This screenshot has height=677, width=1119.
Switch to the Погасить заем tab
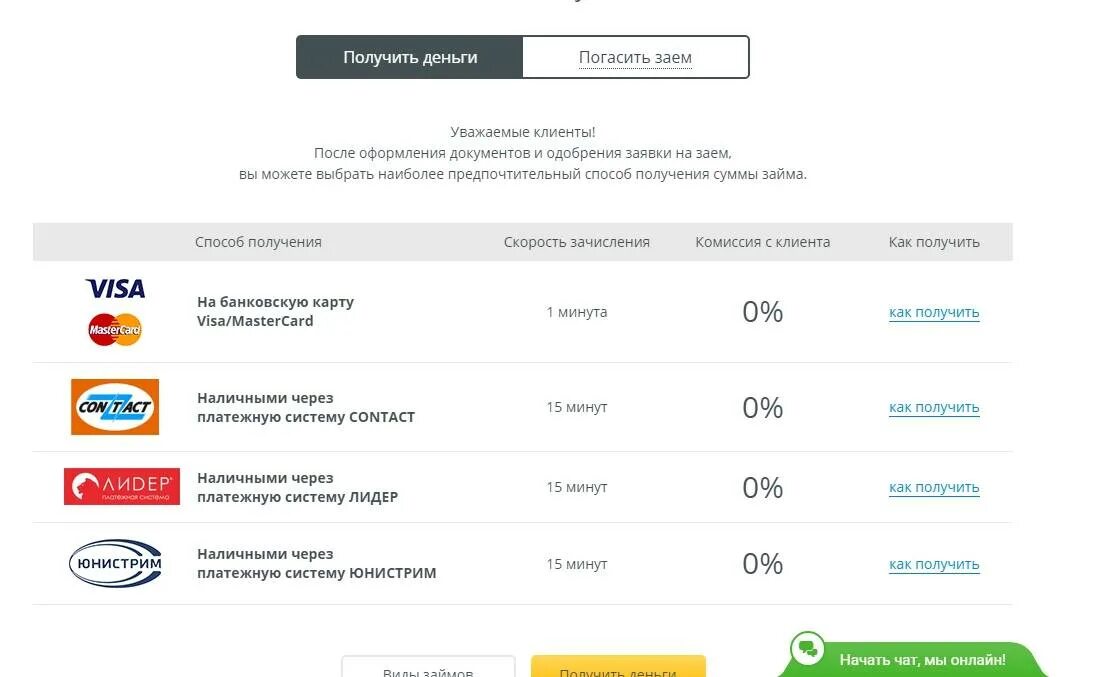click(635, 57)
